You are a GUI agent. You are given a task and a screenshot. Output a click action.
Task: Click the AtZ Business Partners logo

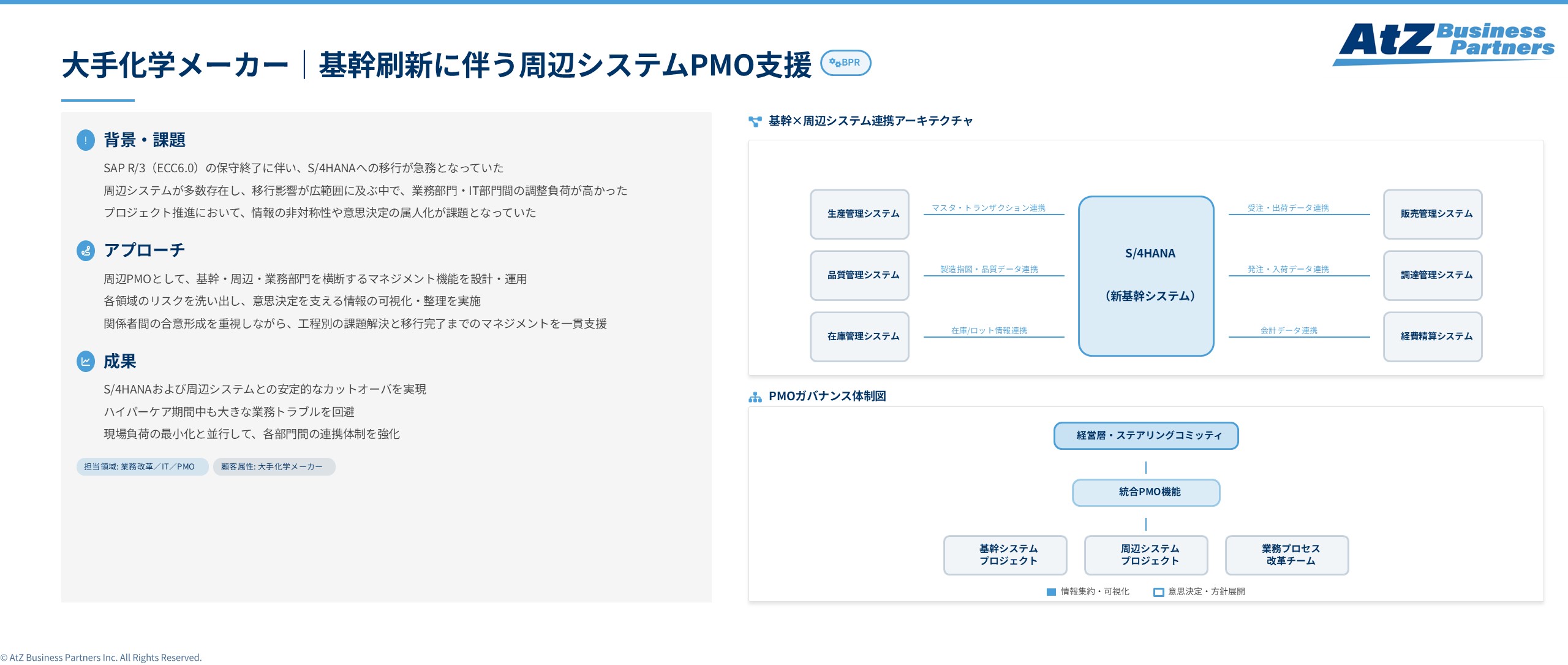click(x=1442, y=43)
